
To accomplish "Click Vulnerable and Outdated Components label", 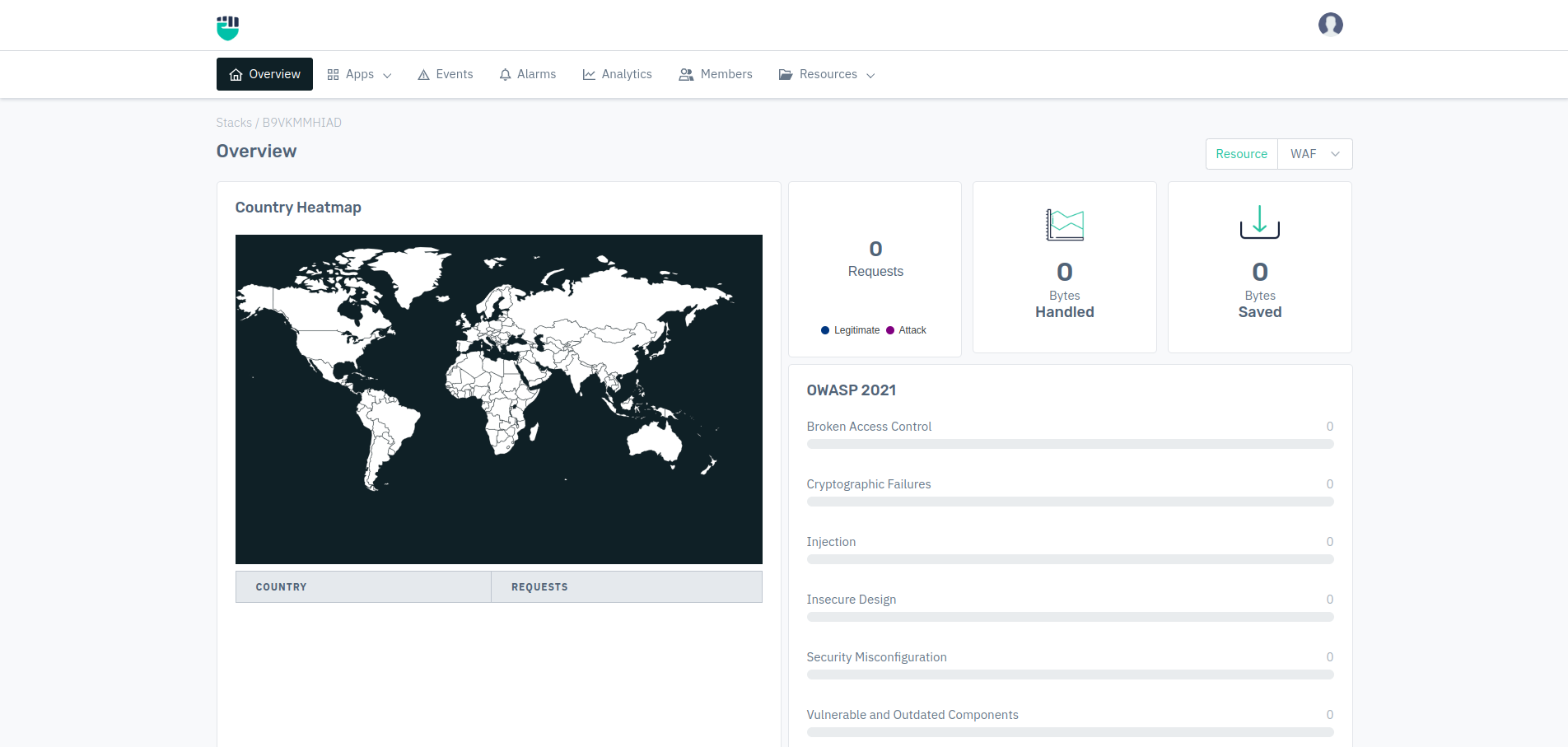I will (x=912, y=715).
